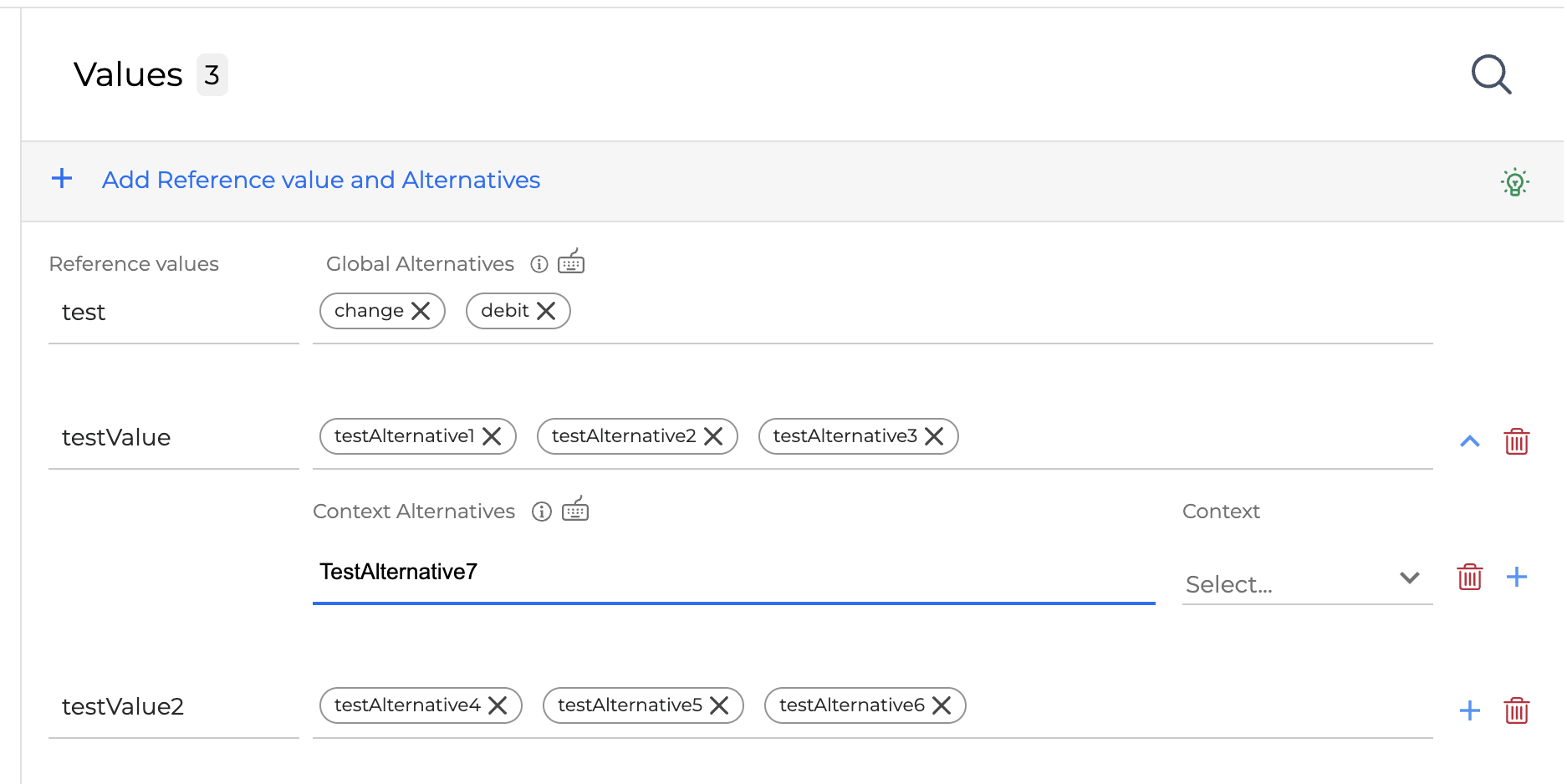Click keyboard icon next to Context Alternatives
The image size is (1567, 784).
[x=575, y=510]
